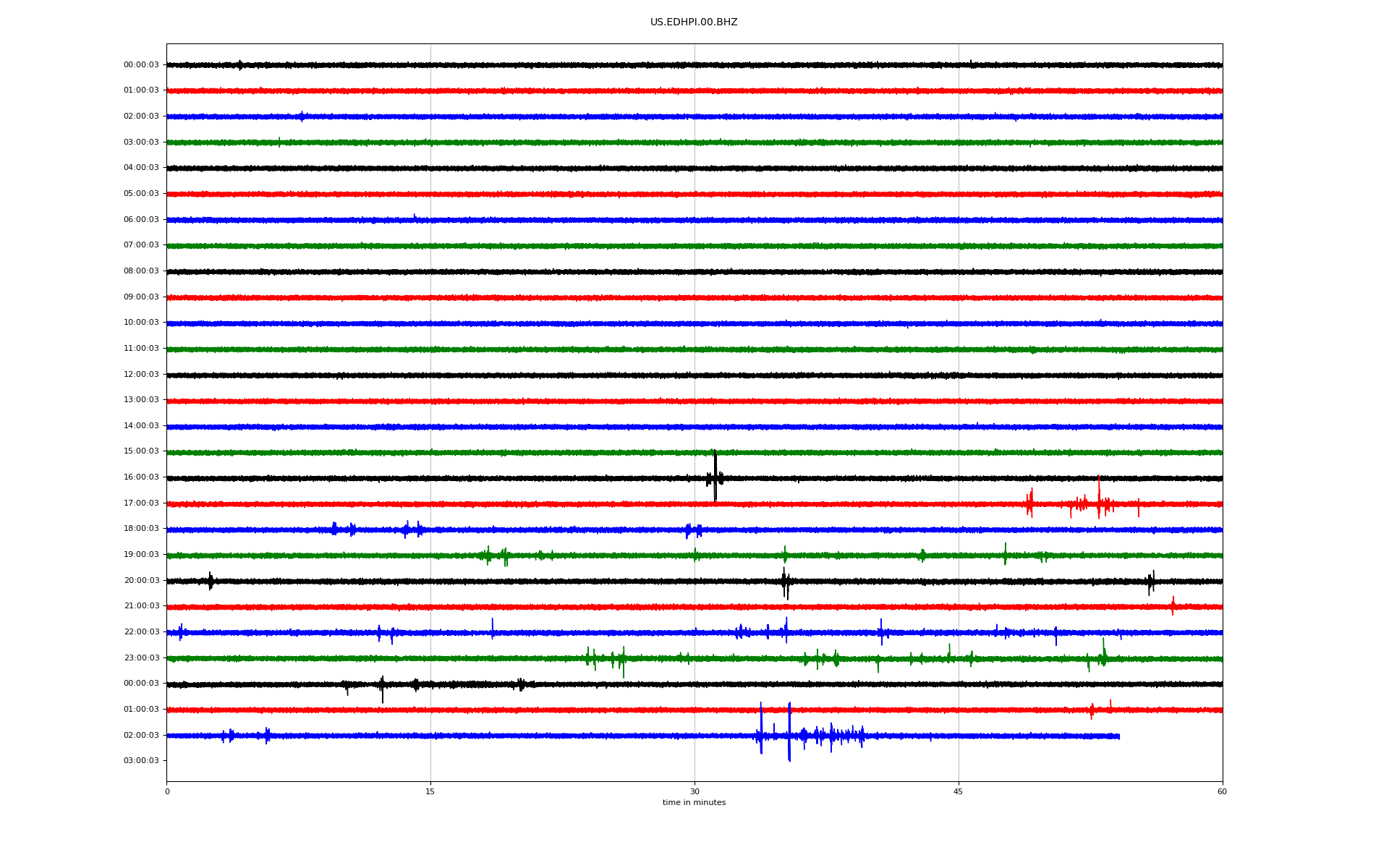Viewport: 1389px width, 868px height.
Task: Click the final 03:00:03 label with no trace
Action: (x=141, y=761)
